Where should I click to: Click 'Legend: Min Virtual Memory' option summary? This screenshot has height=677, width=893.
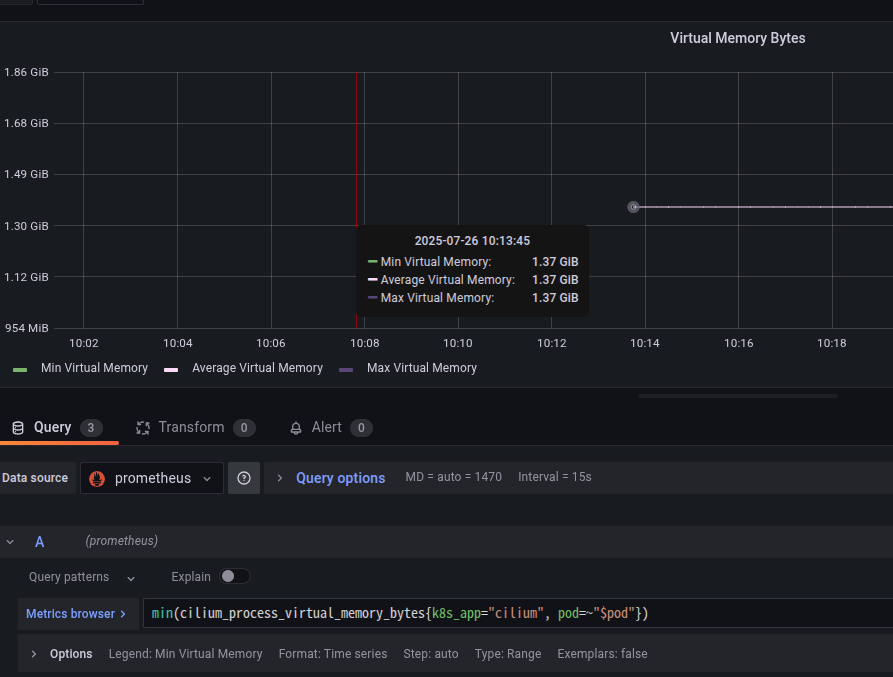click(x=186, y=654)
